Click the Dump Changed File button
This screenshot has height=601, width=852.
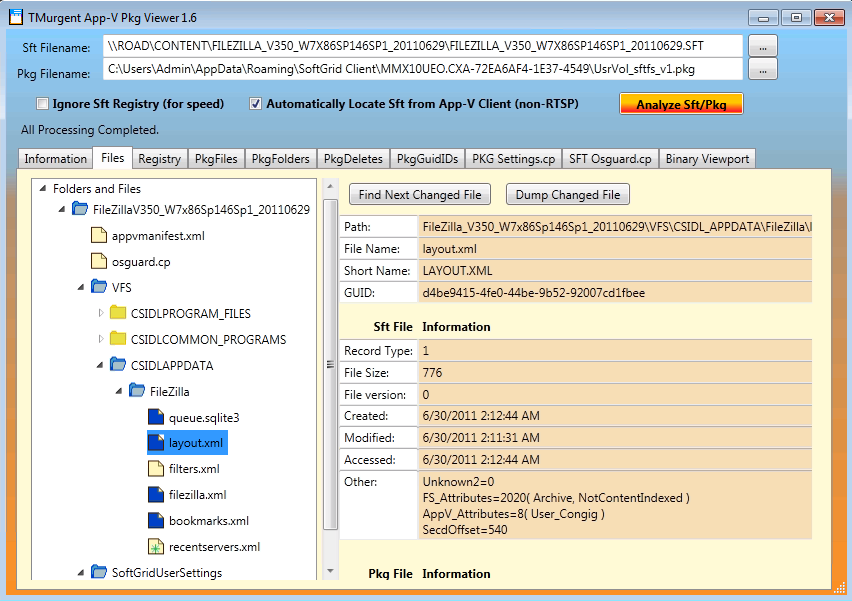coord(568,195)
